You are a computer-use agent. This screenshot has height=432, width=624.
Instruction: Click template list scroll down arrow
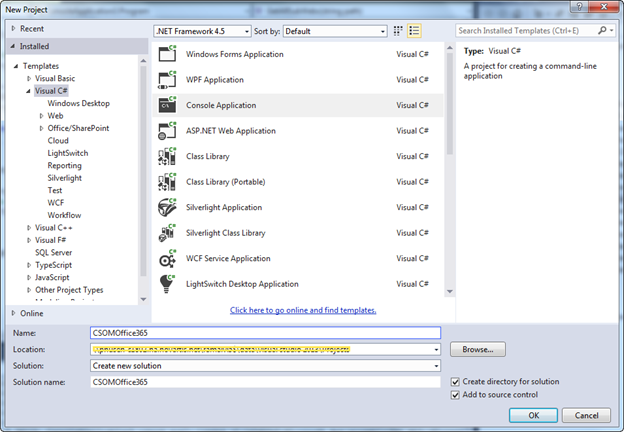click(450, 292)
